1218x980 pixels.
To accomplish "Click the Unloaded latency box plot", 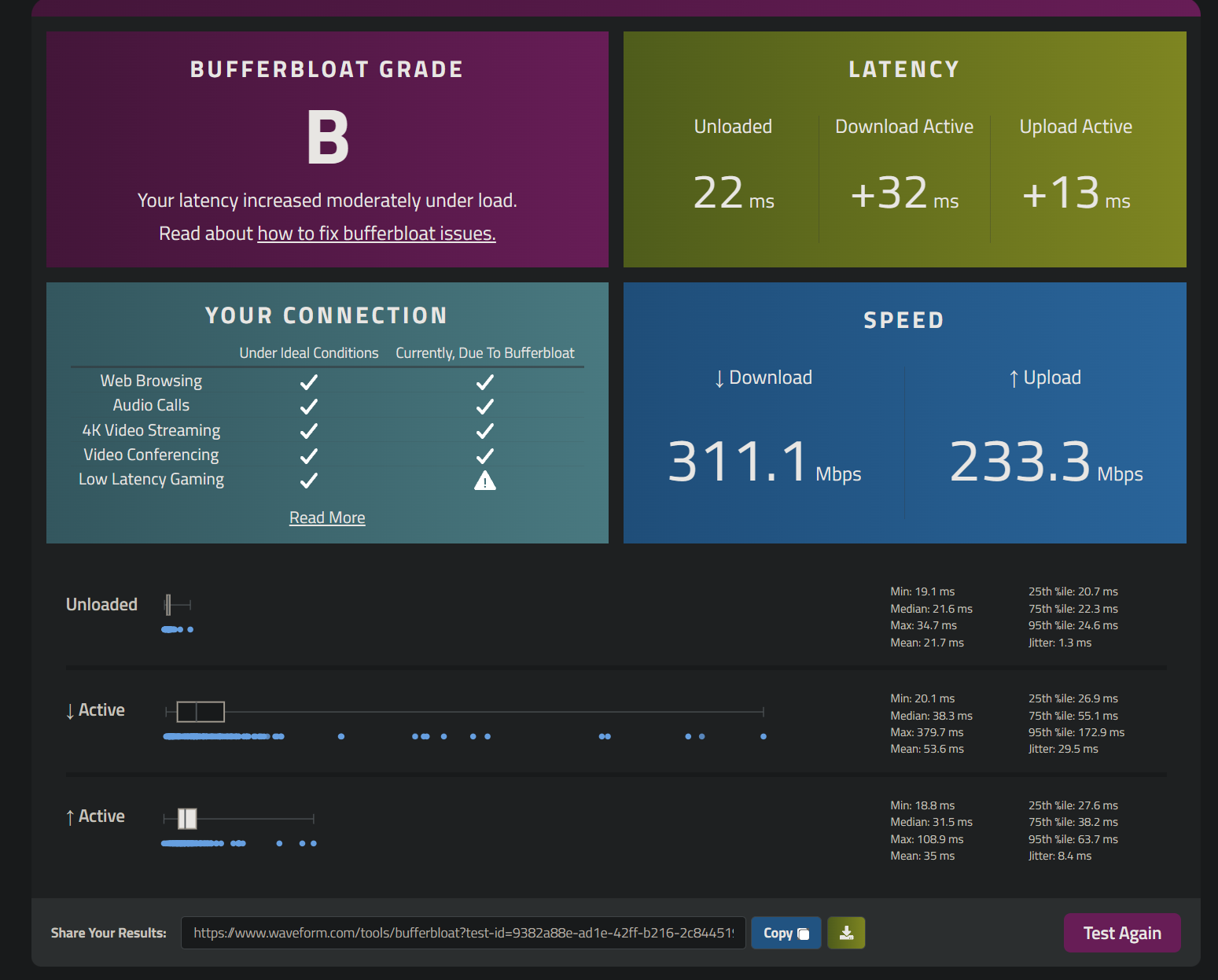I will point(178,605).
